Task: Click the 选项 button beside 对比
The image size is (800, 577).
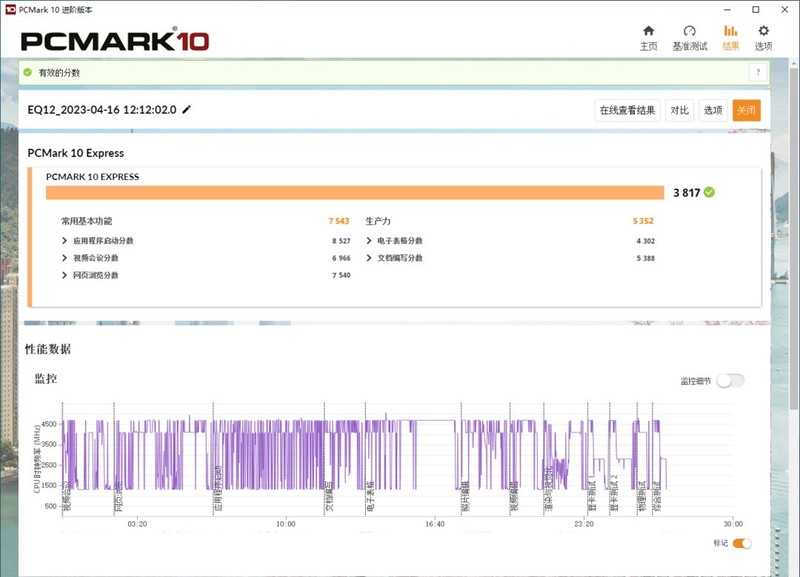Action: pos(712,110)
